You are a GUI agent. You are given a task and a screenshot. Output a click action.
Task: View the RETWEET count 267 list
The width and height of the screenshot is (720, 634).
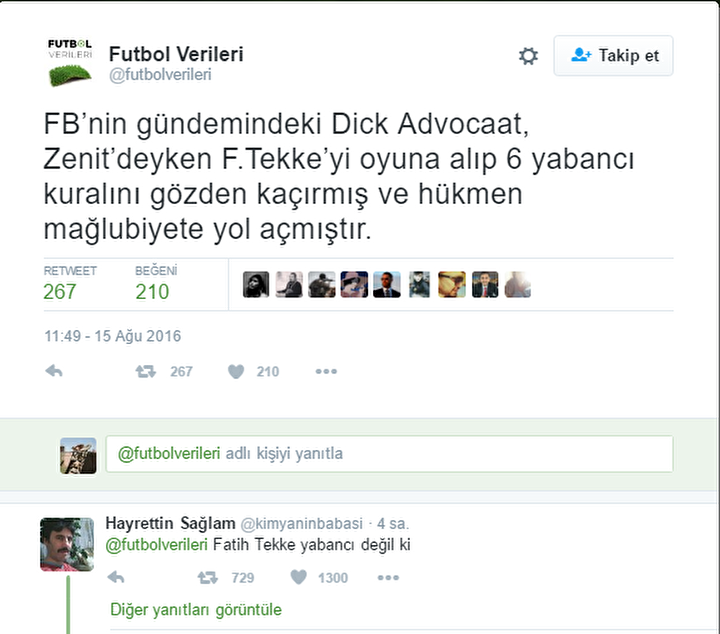[x=70, y=284]
